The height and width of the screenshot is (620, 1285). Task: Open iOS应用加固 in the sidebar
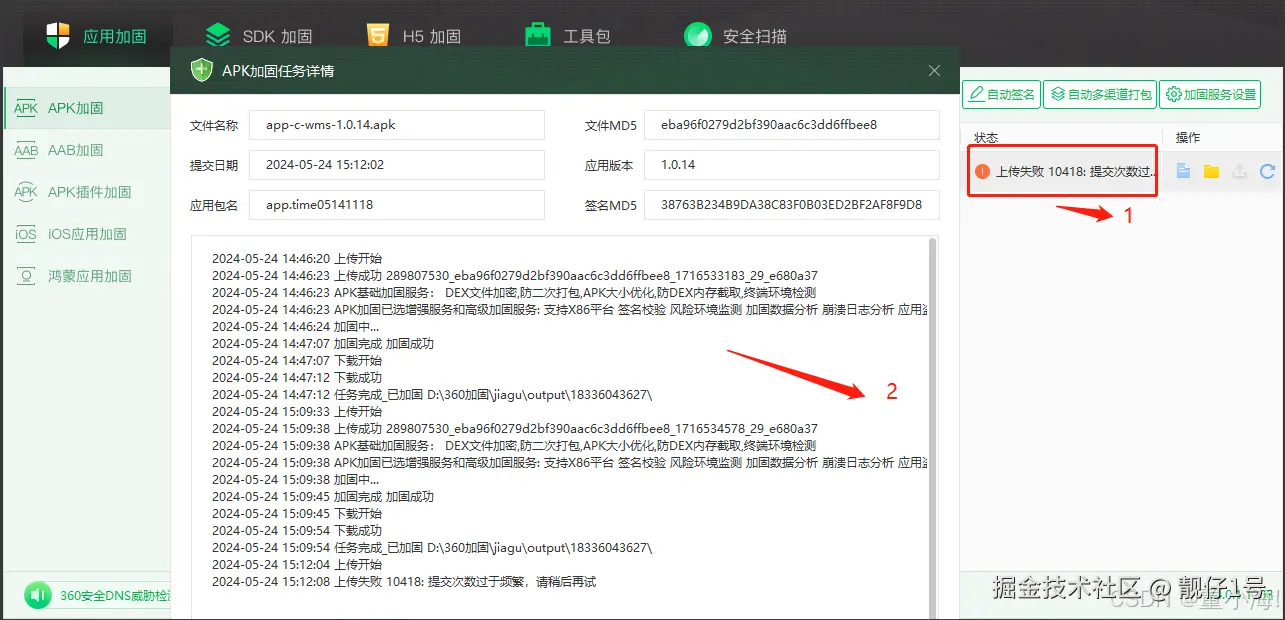pyautogui.click(x=87, y=234)
